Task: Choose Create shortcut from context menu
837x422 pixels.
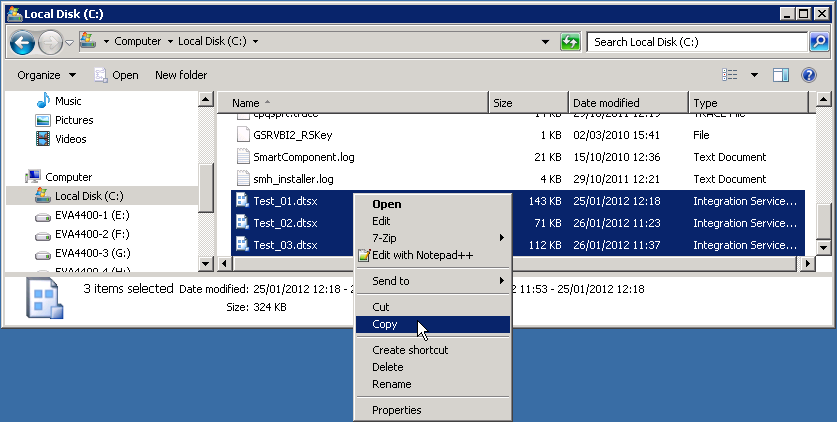Action: pyautogui.click(x=433, y=351)
